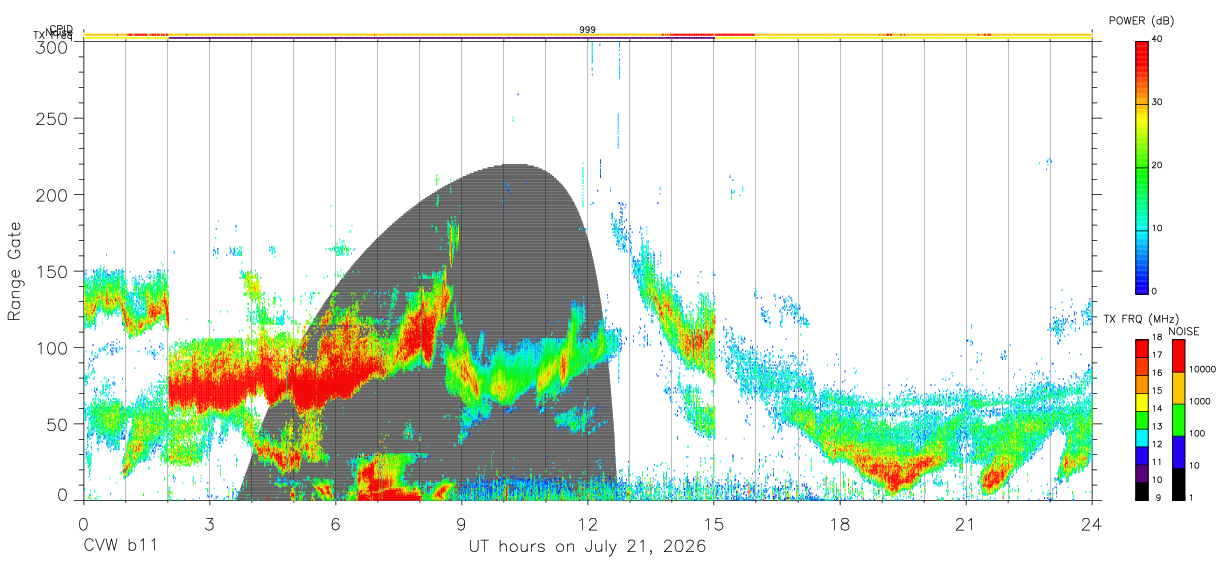Select the blue segment of the NOISE legend
This screenshot has height=567, width=1228.
click(1177, 451)
